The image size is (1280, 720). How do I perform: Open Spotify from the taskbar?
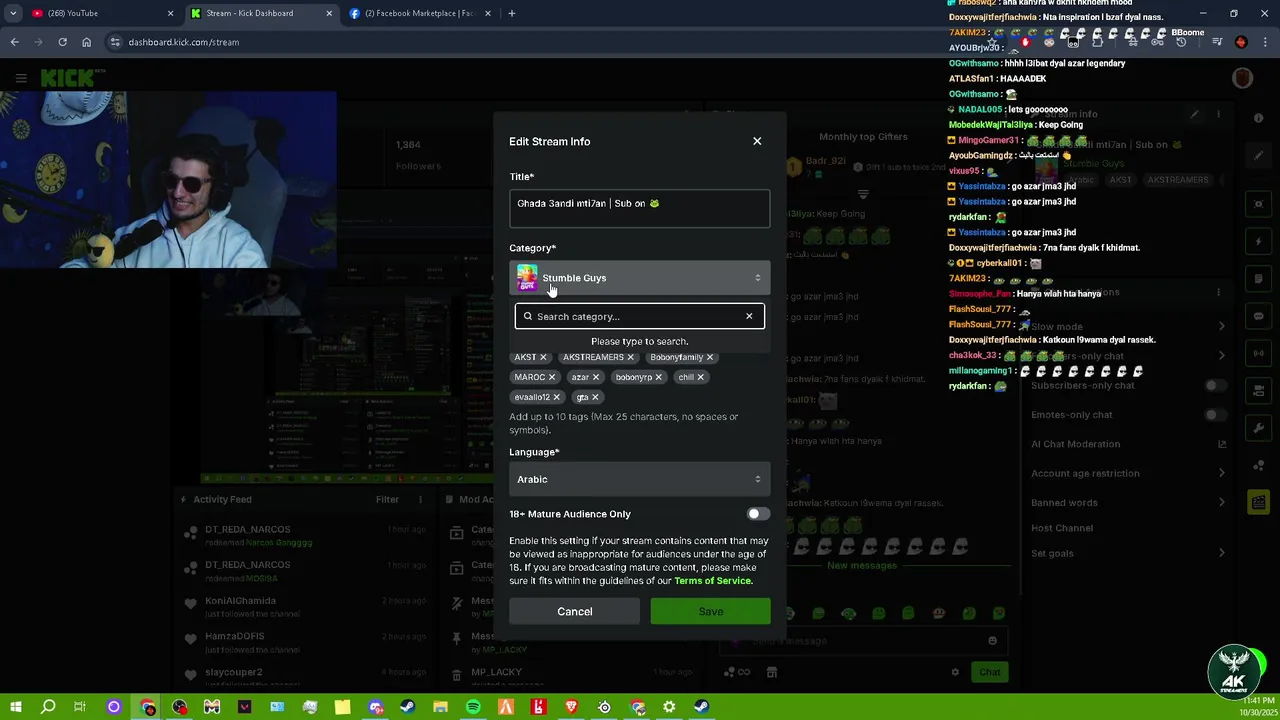(473, 707)
